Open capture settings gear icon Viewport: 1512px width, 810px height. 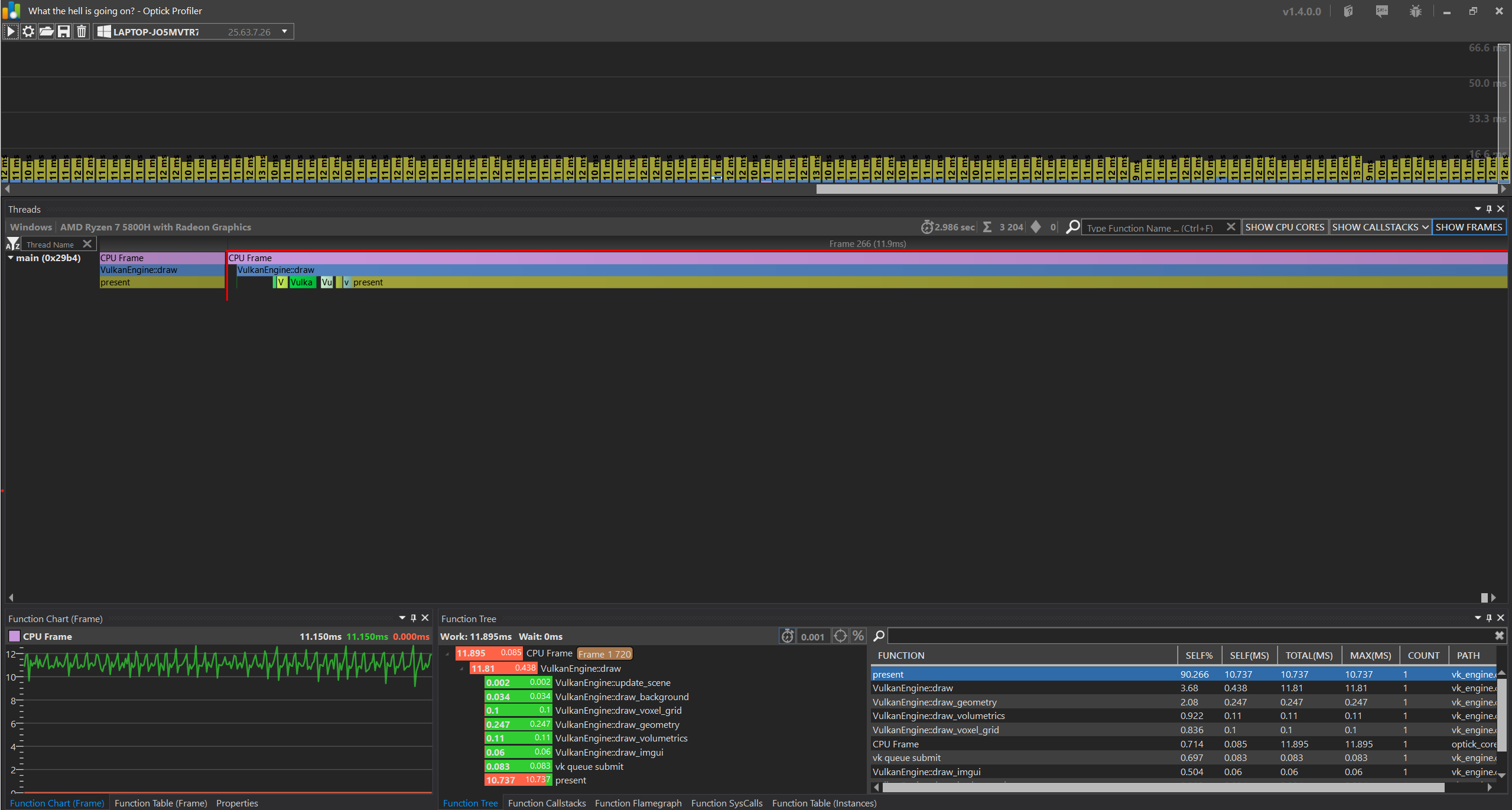(x=28, y=31)
